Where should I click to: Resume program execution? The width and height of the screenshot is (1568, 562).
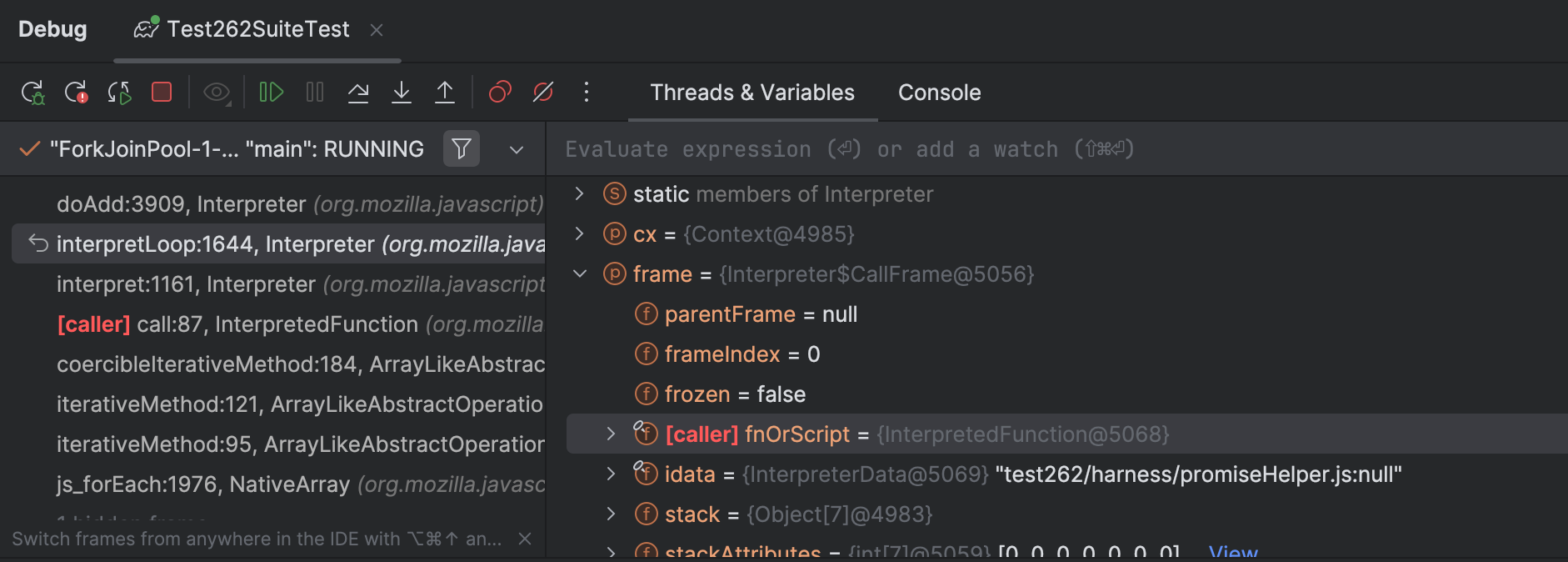[x=271, y=92]
